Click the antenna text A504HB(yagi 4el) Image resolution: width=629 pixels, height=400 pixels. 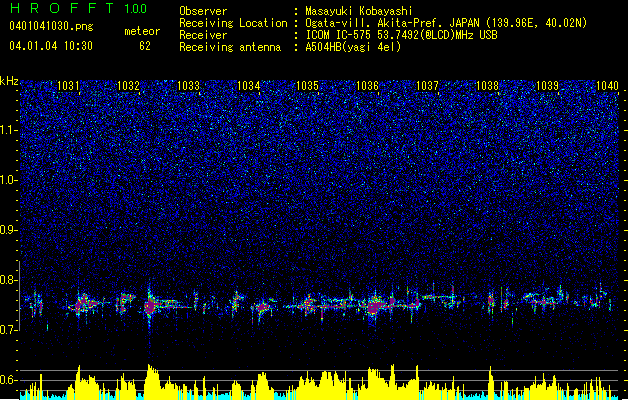coord(353,47)
